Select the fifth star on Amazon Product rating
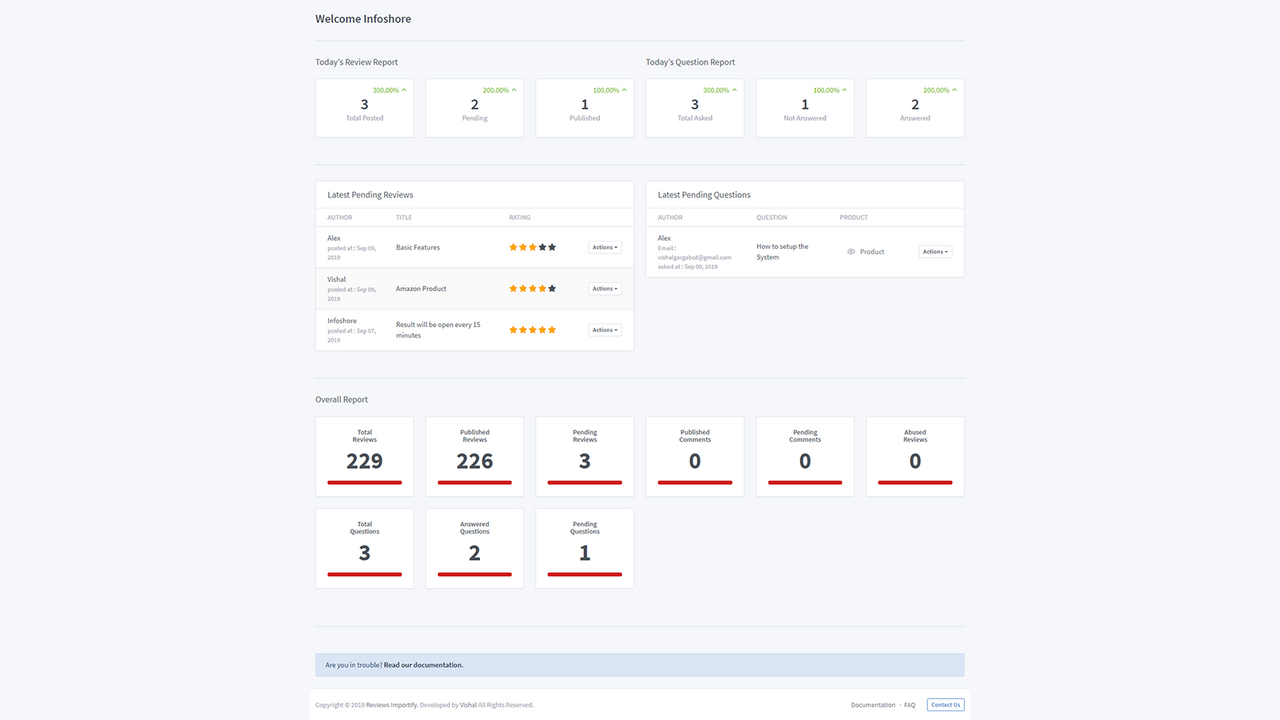This screenshot has width=1280, height=720. point(551,288)
